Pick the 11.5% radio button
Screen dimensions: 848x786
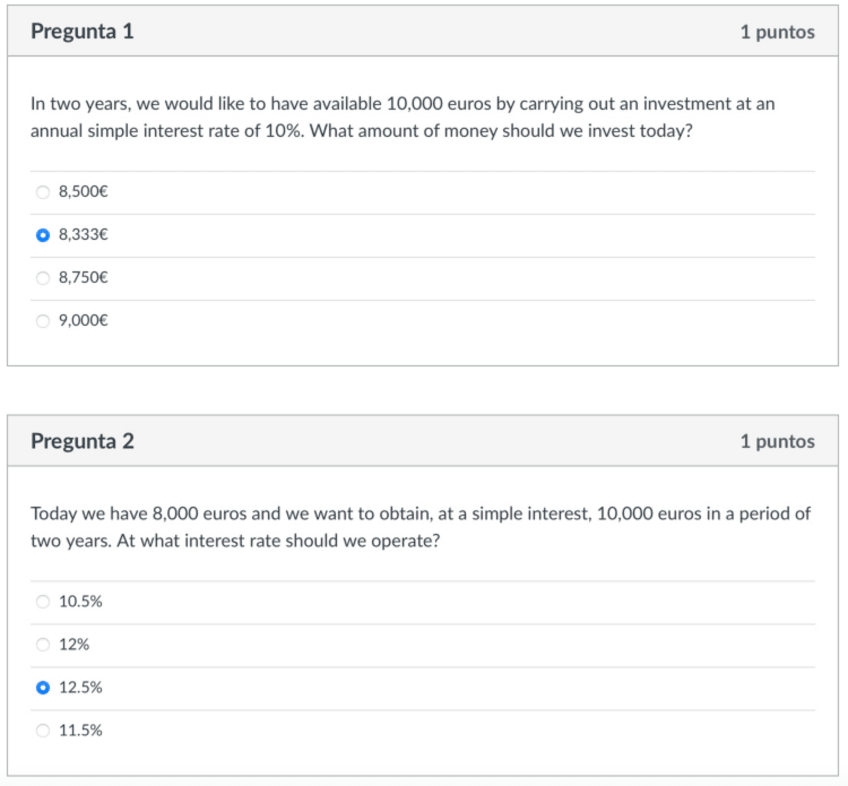(42, 731)
